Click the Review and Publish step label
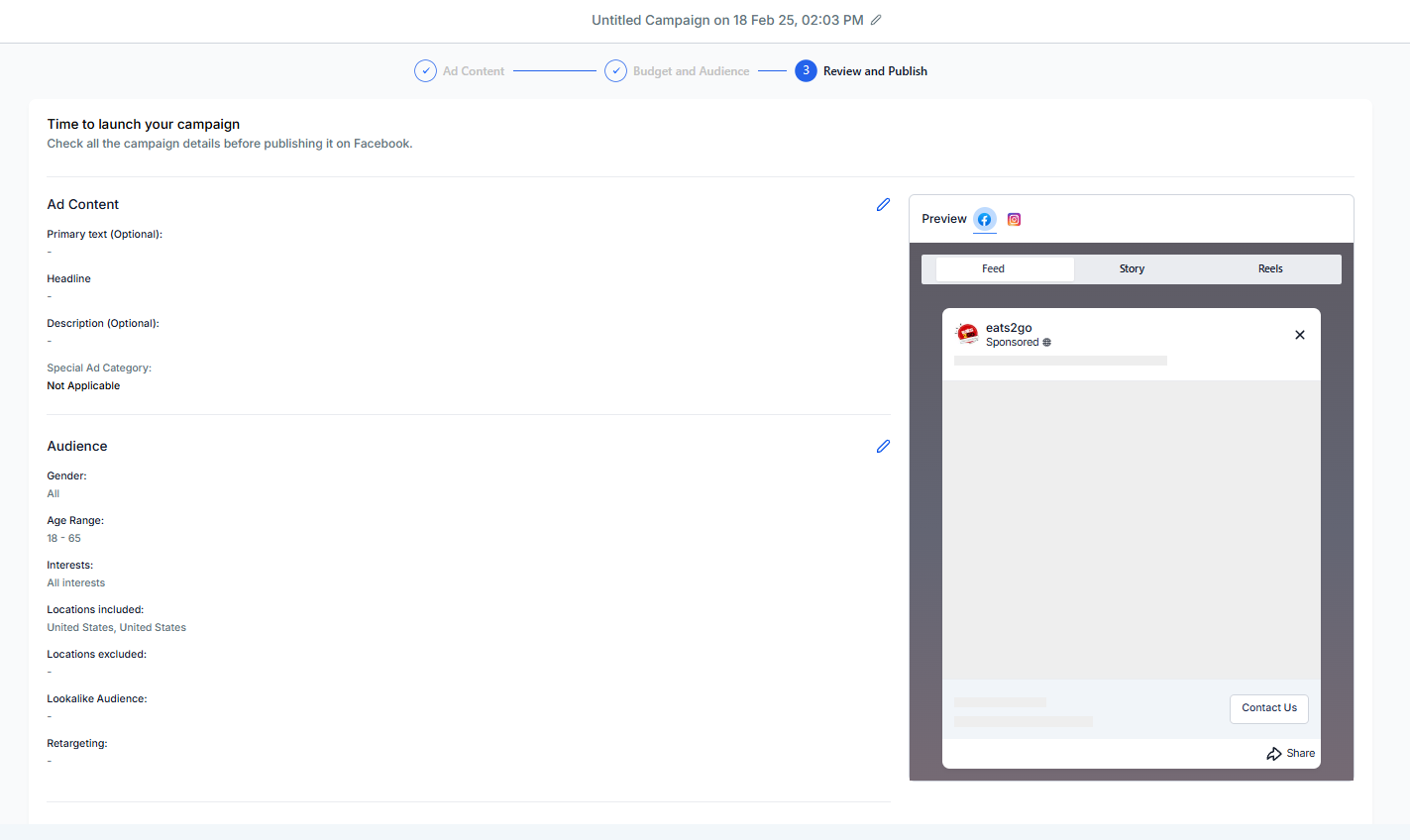This screenshot has height=840, width=1410. 875,71
